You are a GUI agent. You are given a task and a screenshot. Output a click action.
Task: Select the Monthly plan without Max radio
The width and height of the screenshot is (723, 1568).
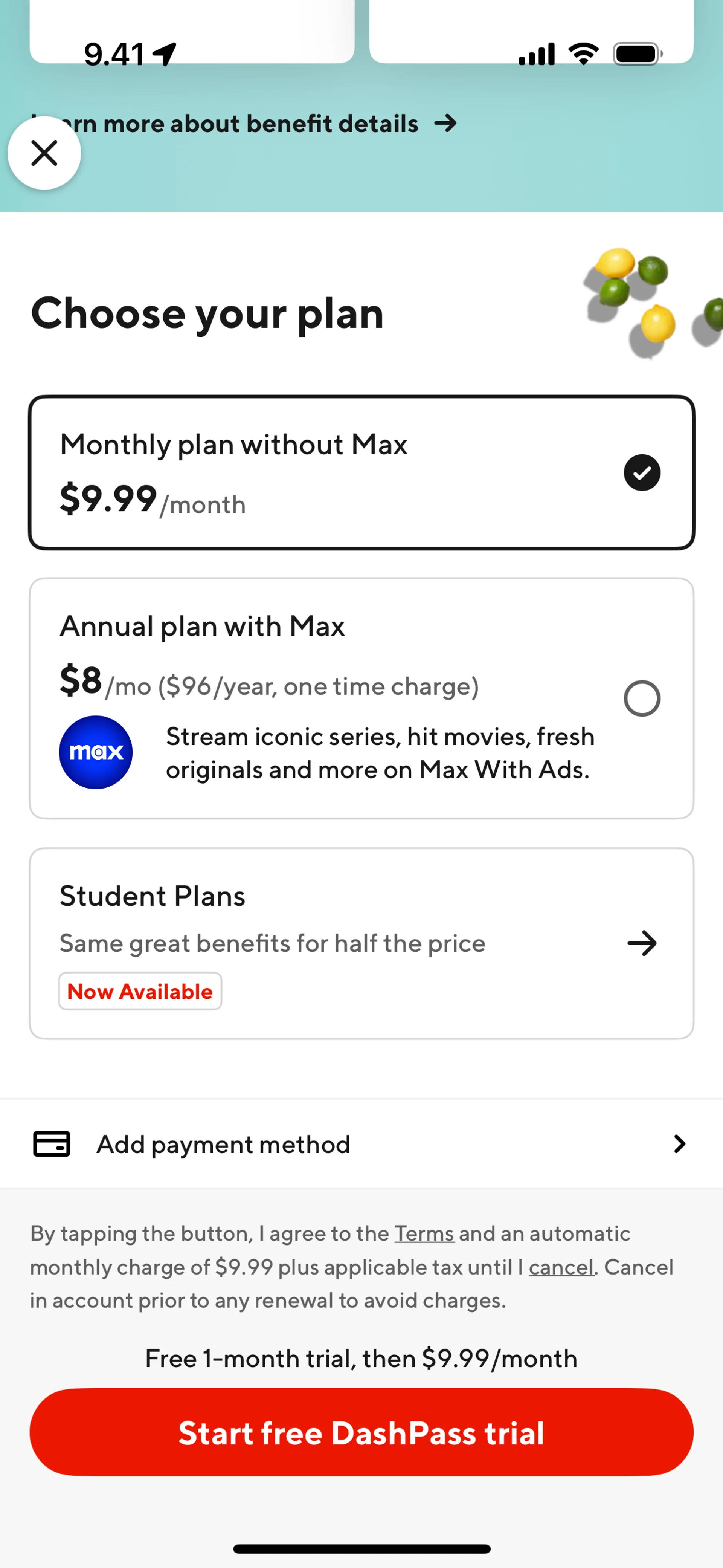coord(642,472)
